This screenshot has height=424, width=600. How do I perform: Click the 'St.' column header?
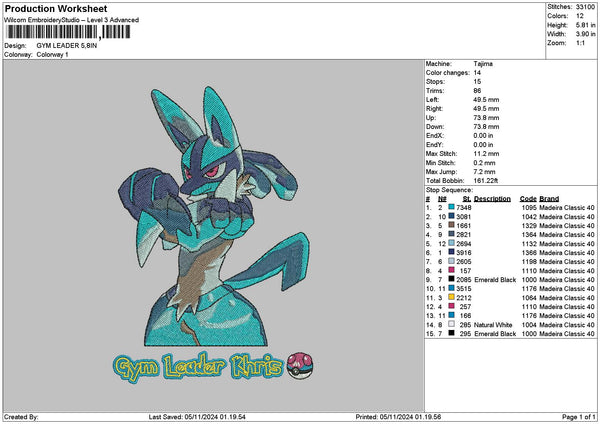point(467,199)
